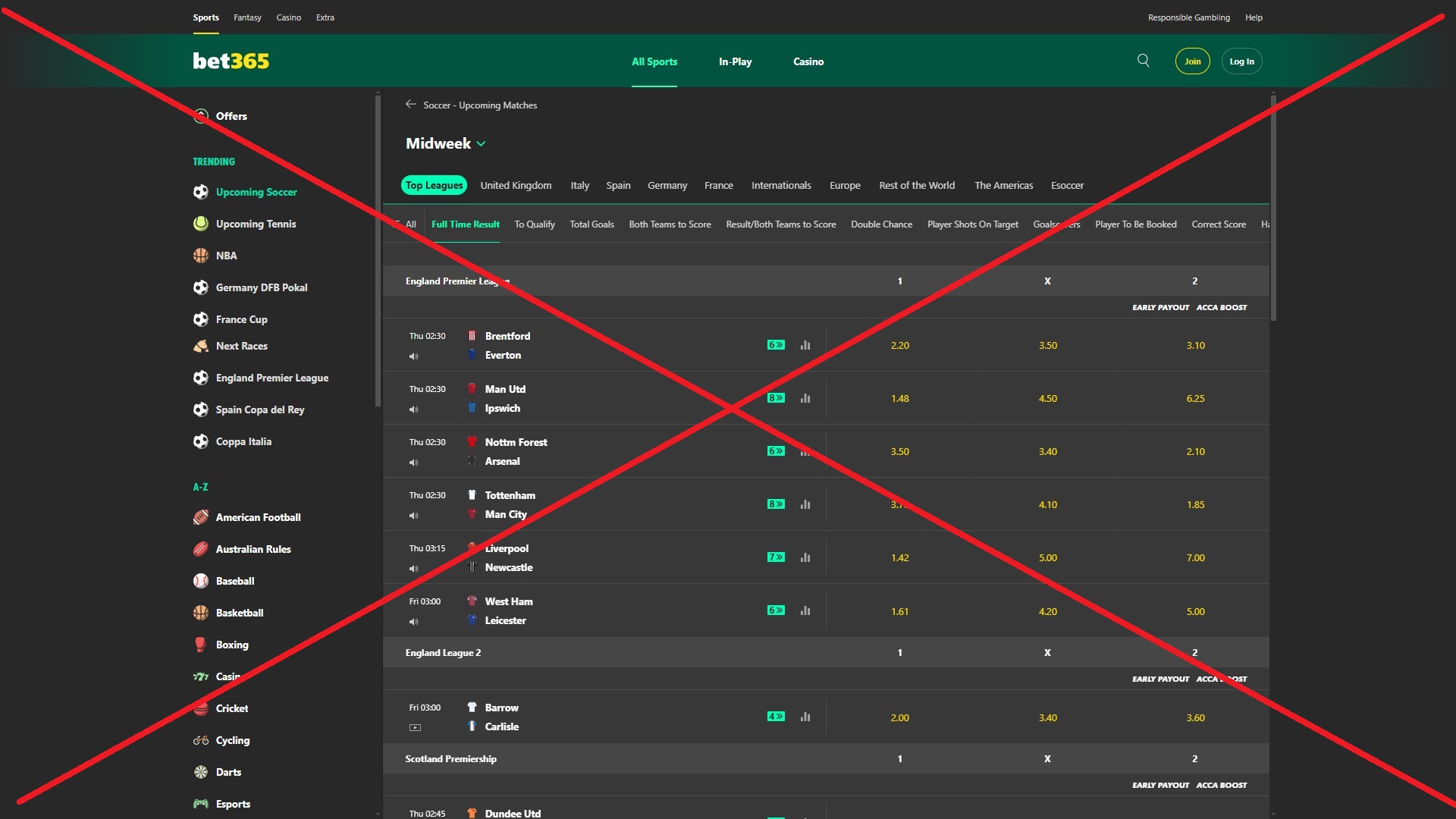Switch to Germany leagues tab
The image size is (1456, 819).
[x=667, y=185]
